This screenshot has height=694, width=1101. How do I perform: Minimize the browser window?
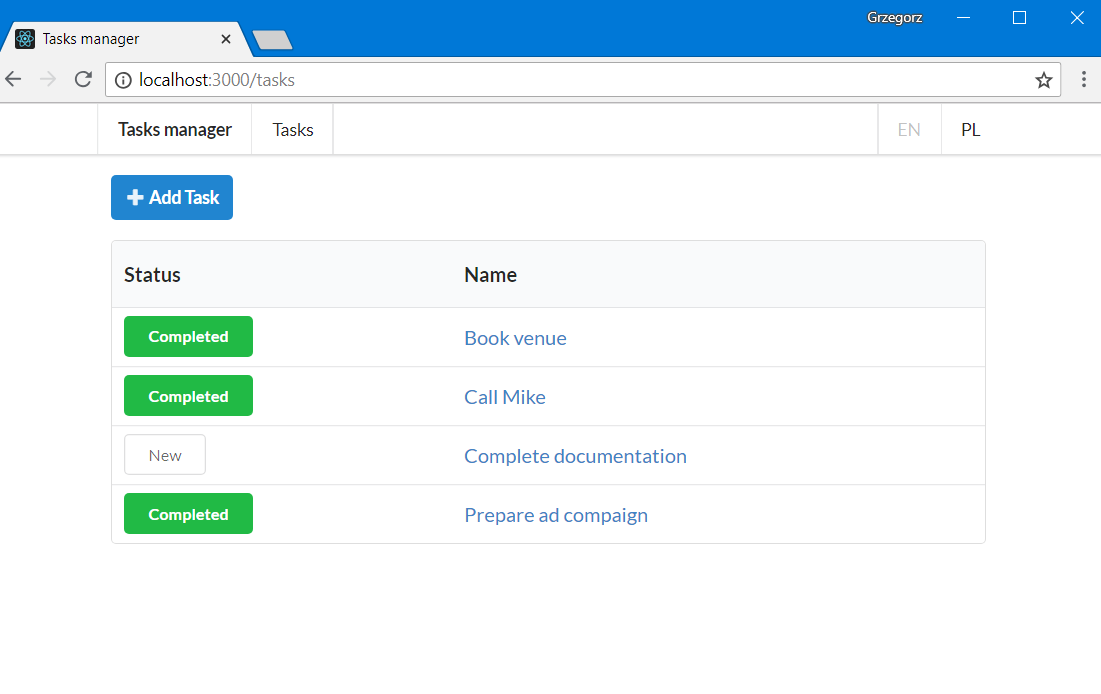(963, 18)
